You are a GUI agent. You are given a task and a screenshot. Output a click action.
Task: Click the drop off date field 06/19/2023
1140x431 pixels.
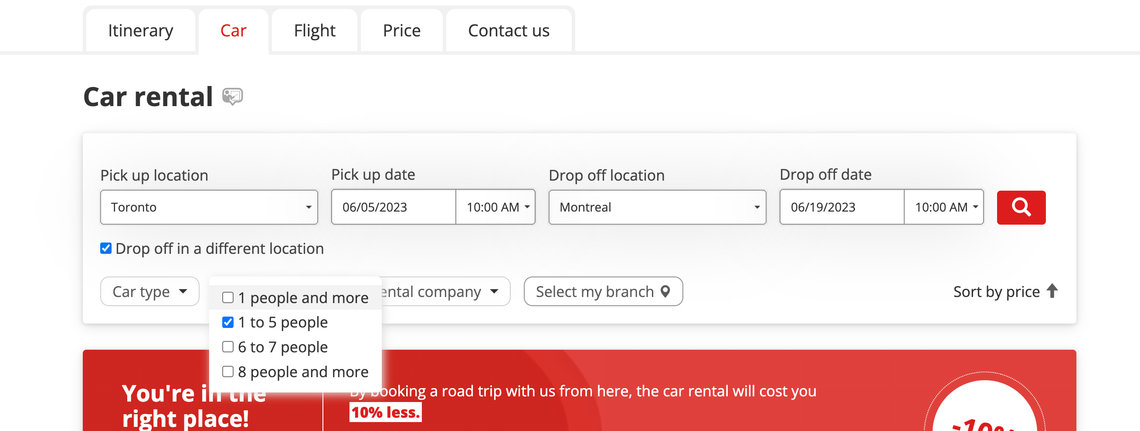842,207
